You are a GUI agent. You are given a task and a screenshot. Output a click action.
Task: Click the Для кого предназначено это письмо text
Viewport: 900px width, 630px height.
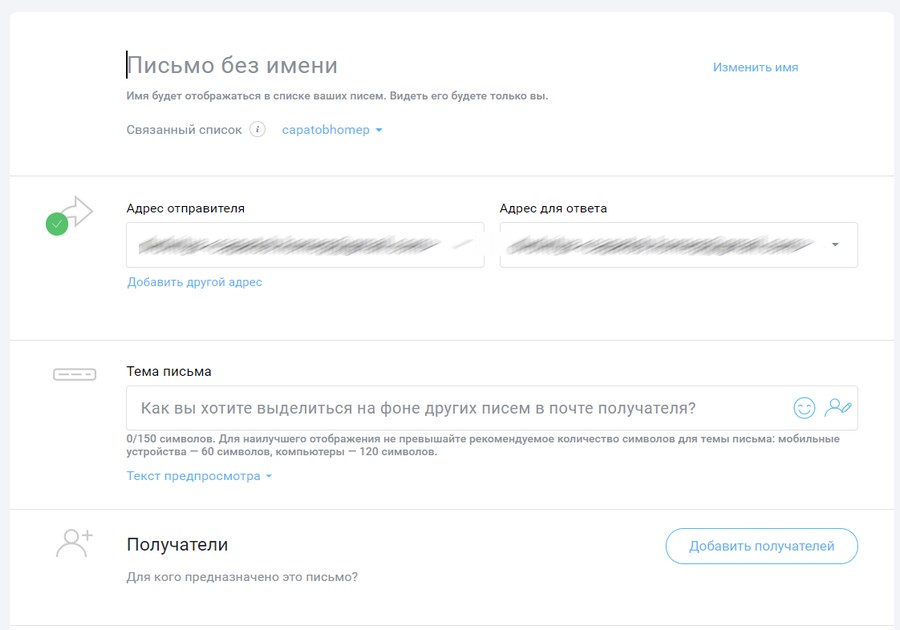click(242, 577)
